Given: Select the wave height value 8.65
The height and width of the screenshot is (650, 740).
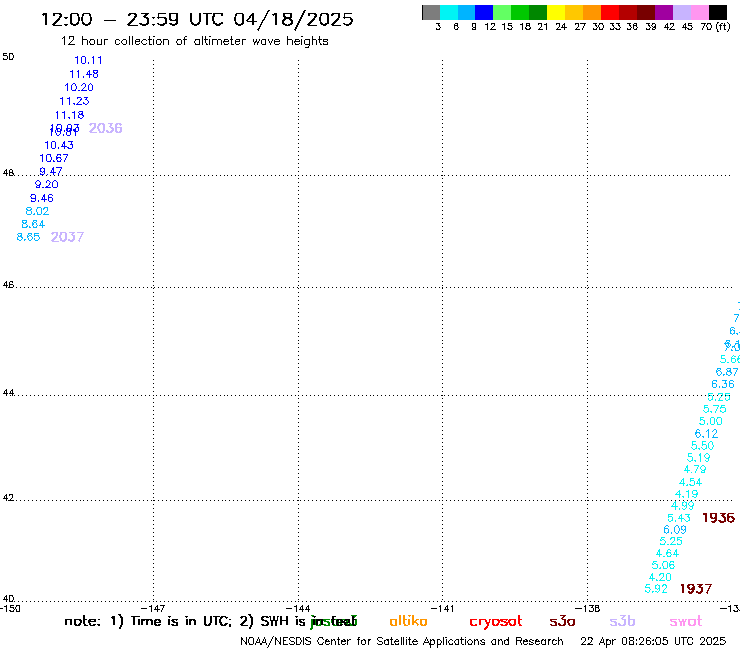Looking at the screenshot, I should point(28,237).
